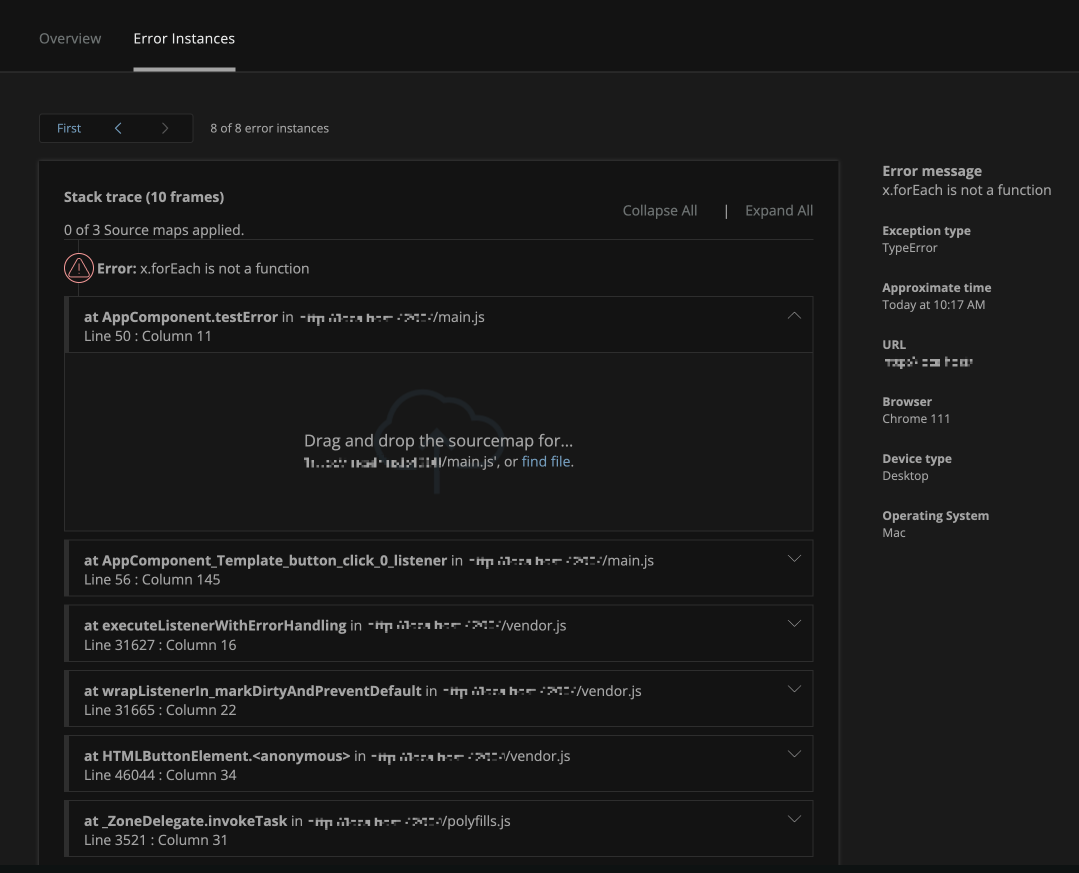
Task: Click the previous error instance arrow
Action: point(117,128)
